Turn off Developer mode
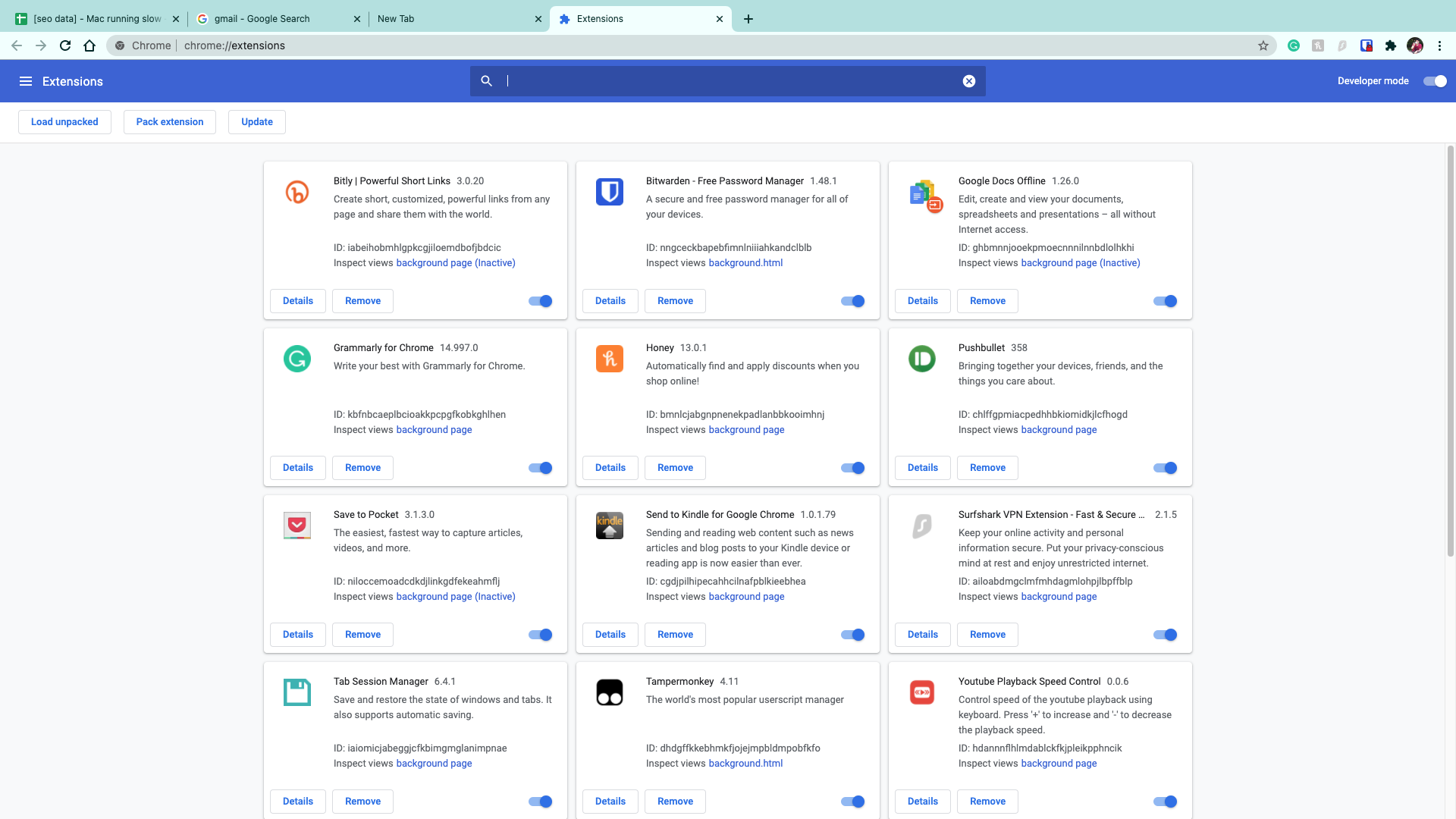Image resolution: width=1456 pixels, height=819 pixels. 1435,81
